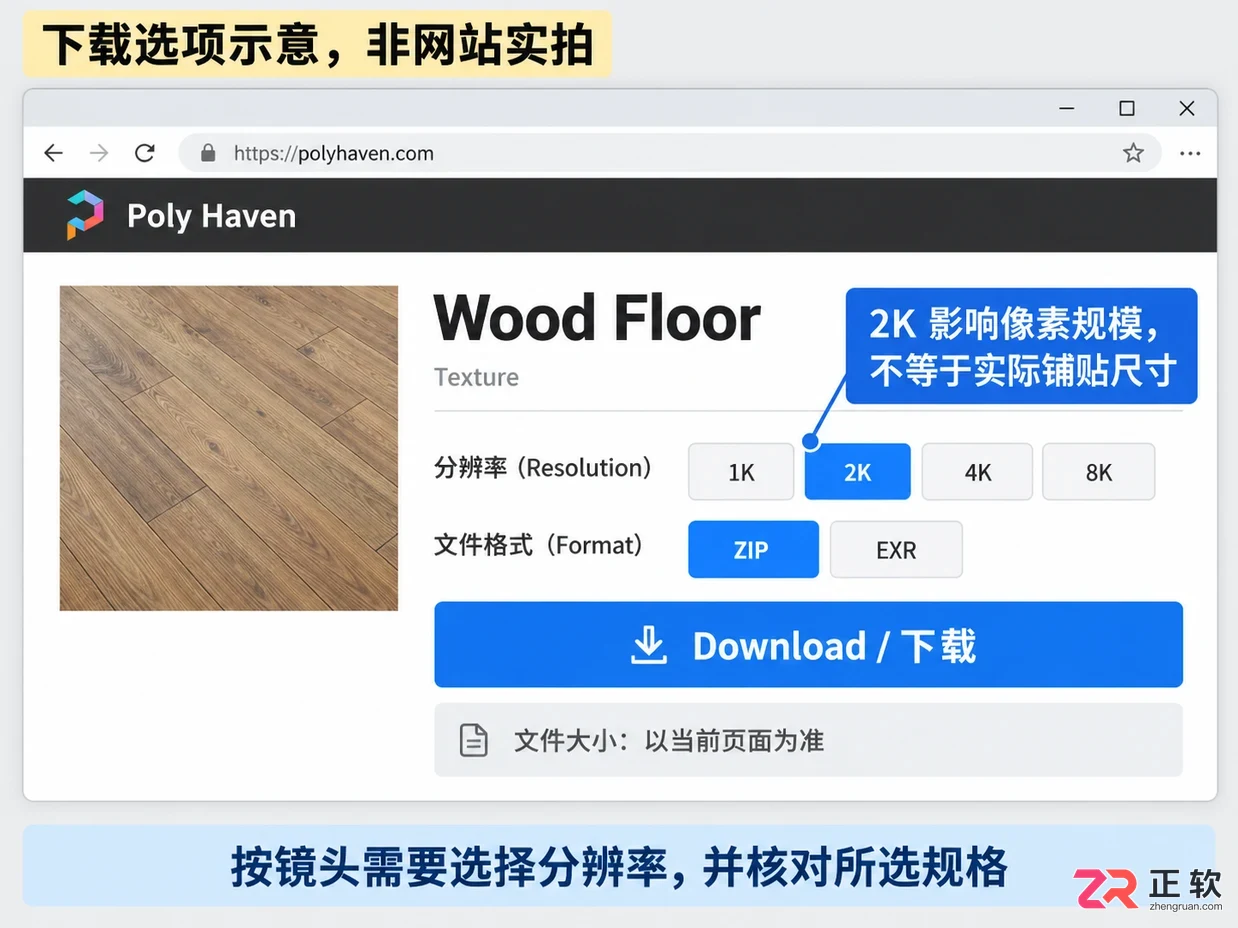Bookmark the page with the star icon
This screenshot has height=928, width=1238.
click(x=1133, y=153)
